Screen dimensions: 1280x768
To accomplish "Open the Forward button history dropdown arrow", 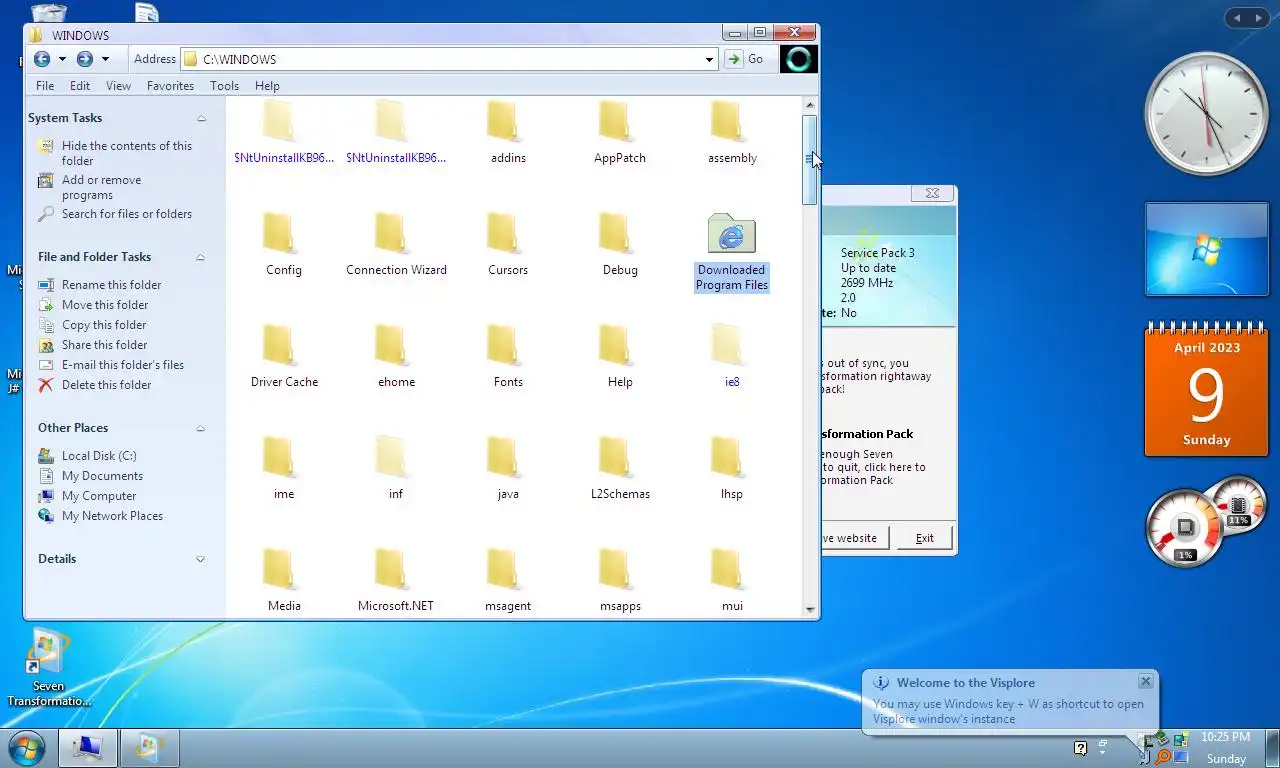I will (105, 59).
